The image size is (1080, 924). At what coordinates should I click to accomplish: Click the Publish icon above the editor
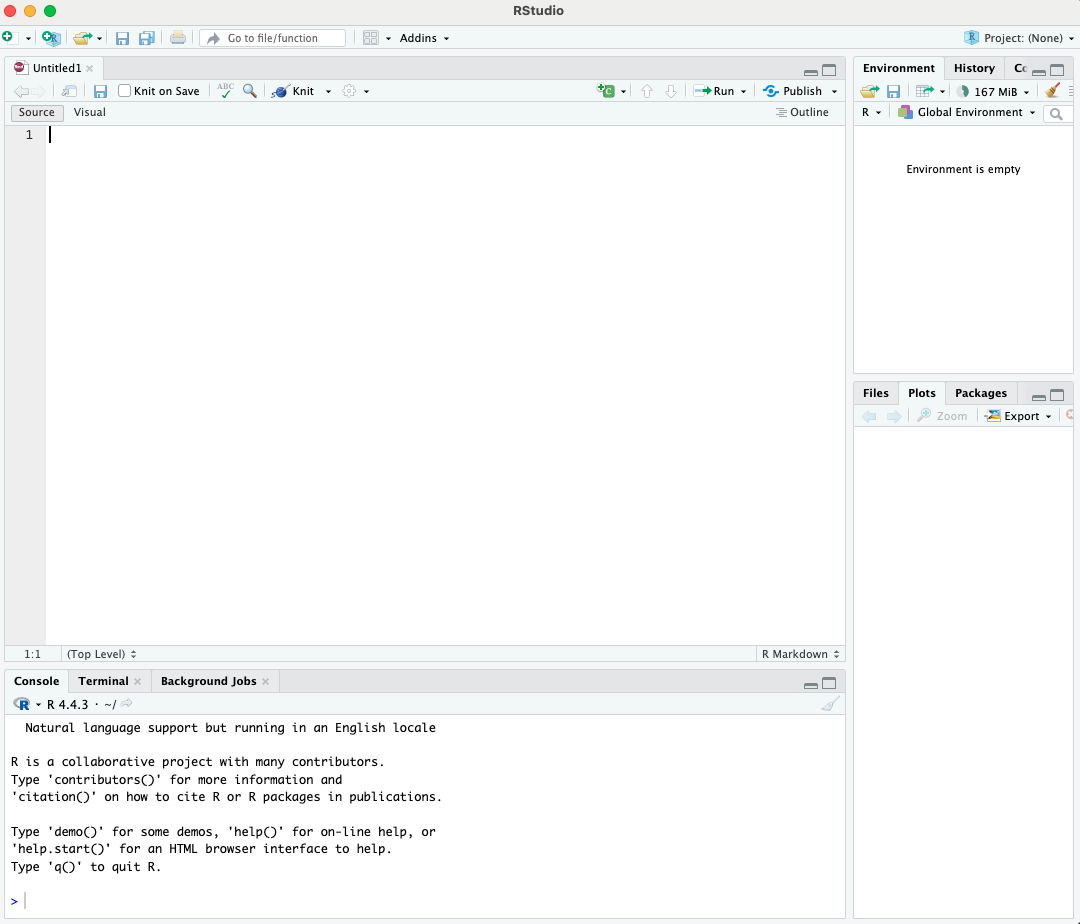798,90
